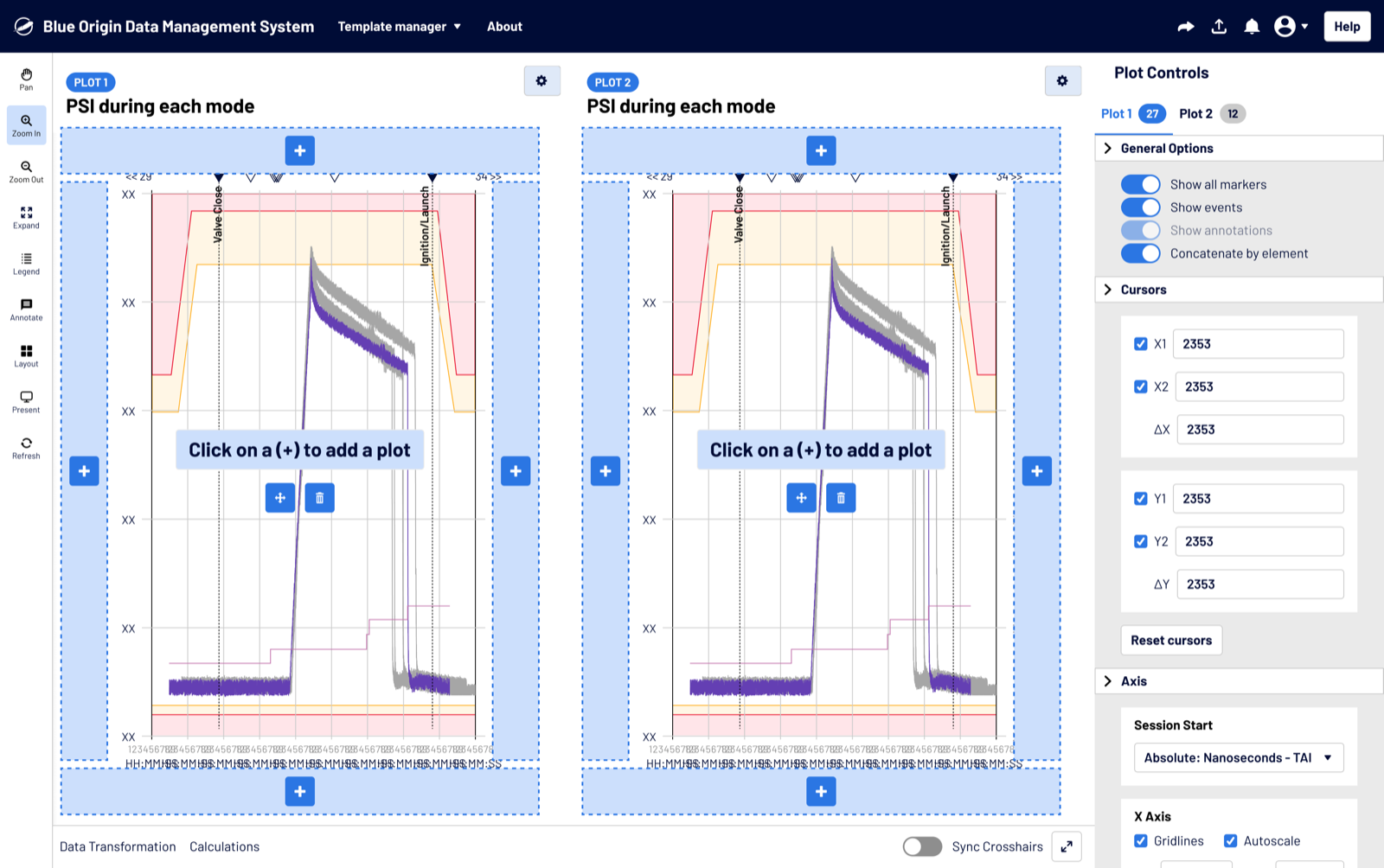Click the Reset cursors button
This screenshot has height=868, width=1384.
pyautogui.click(x=1171, y=641)
